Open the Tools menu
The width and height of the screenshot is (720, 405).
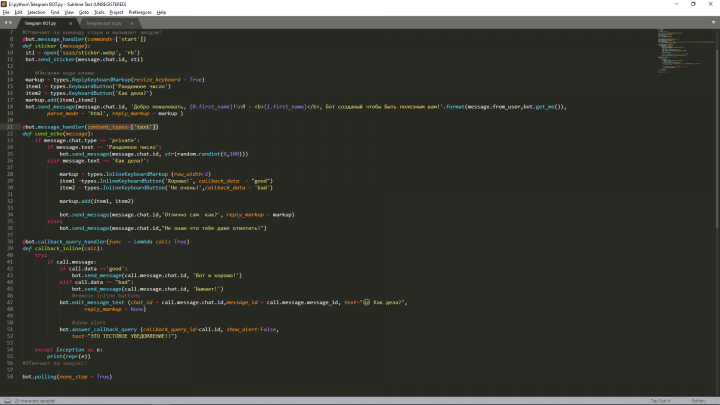[99, 12]
